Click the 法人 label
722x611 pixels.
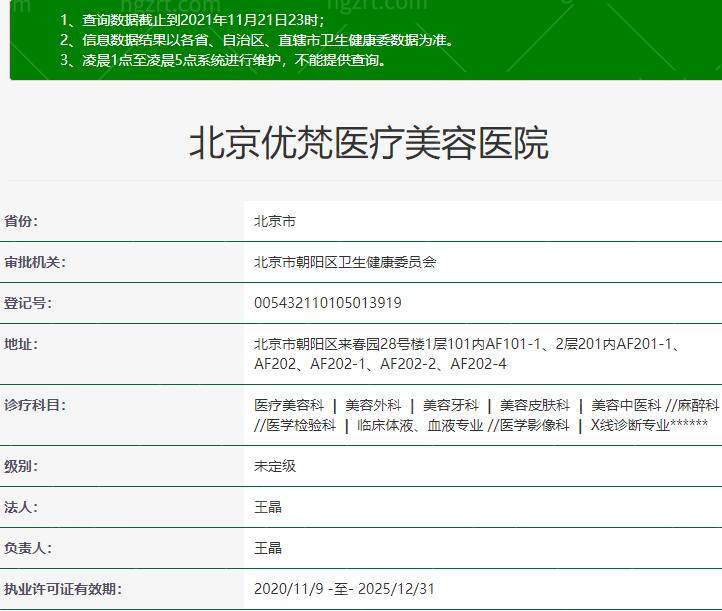tap(21, 507)
